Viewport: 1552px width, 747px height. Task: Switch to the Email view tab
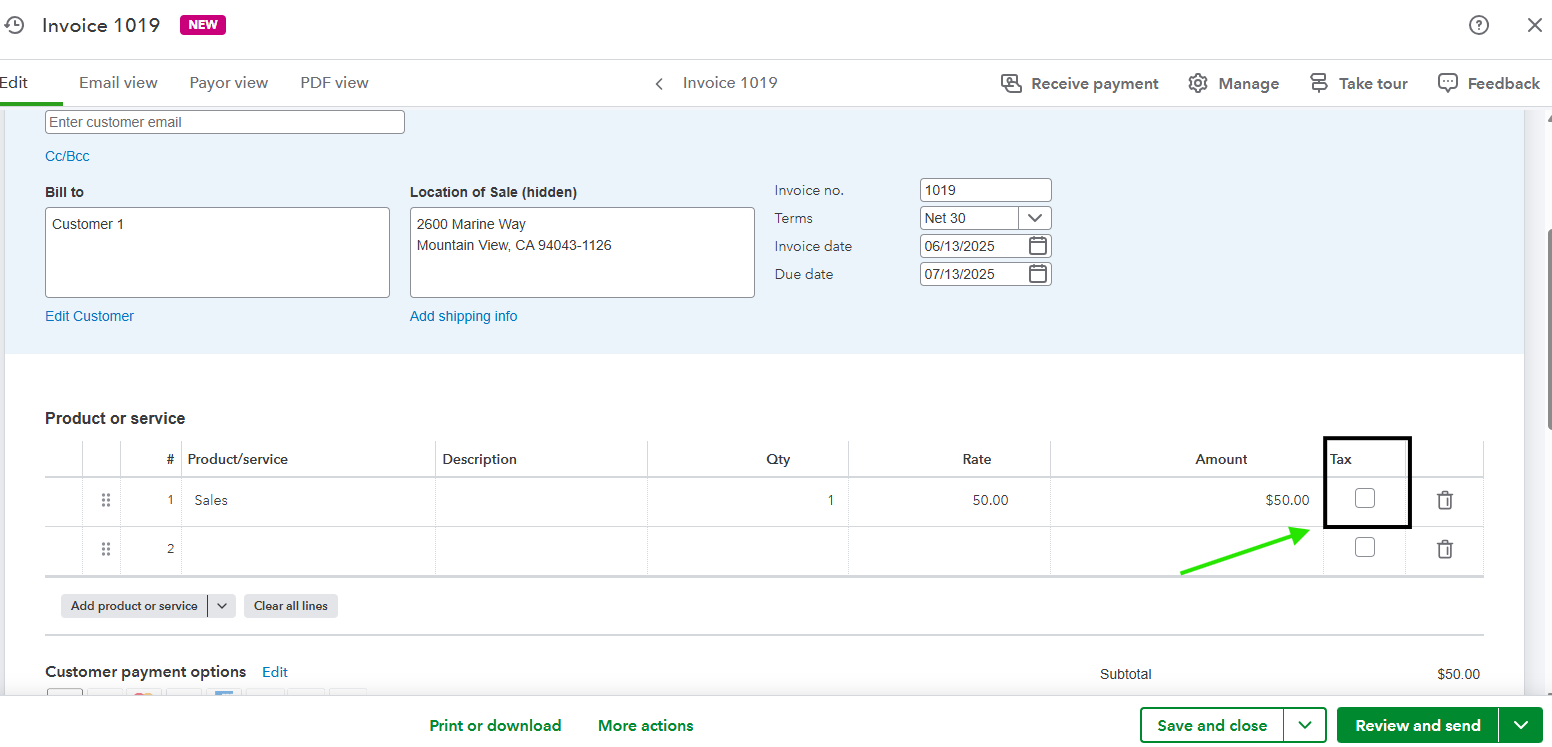tap(118, 83)
